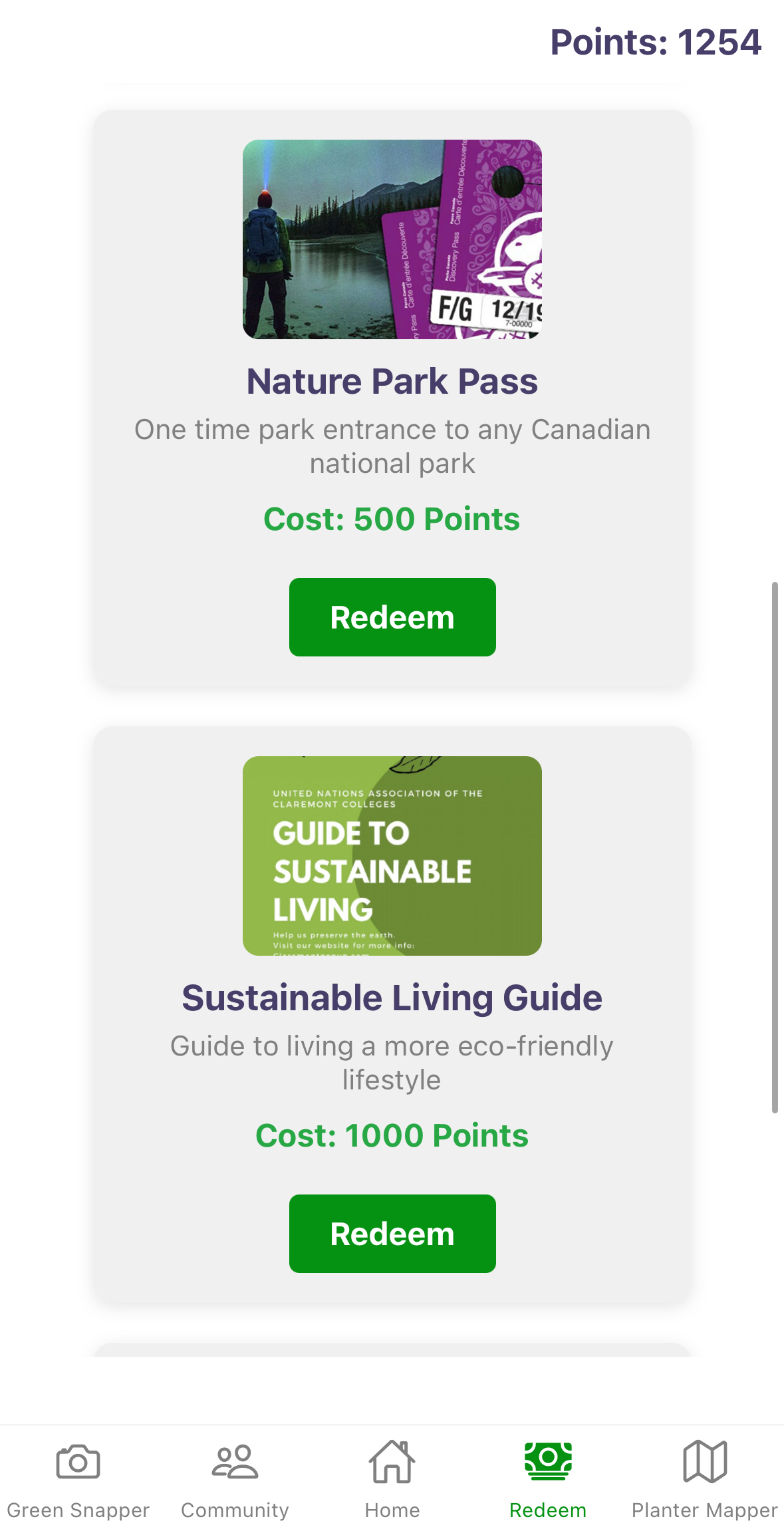
Task: Click the Nature Park Pass title
Action: [x=392, y=381]
